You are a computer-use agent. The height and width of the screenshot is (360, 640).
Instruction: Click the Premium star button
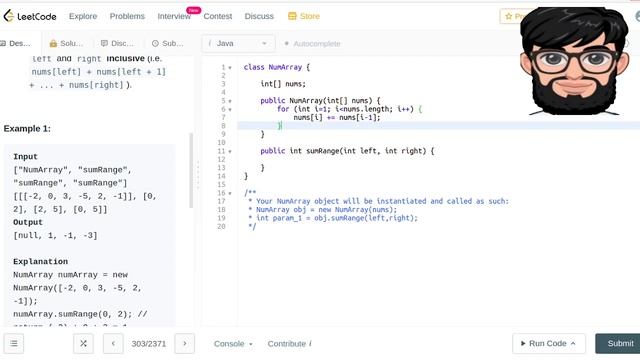pyautogui.click(x=511, y=16)
